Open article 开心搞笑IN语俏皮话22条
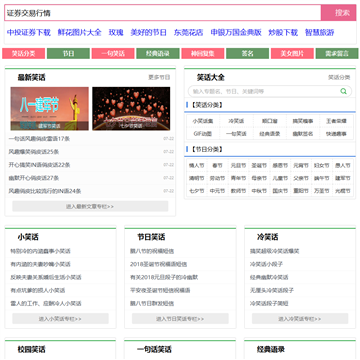The width and height of the screenshot is (360, 360). pyautogui.click(x=39, y=165)
